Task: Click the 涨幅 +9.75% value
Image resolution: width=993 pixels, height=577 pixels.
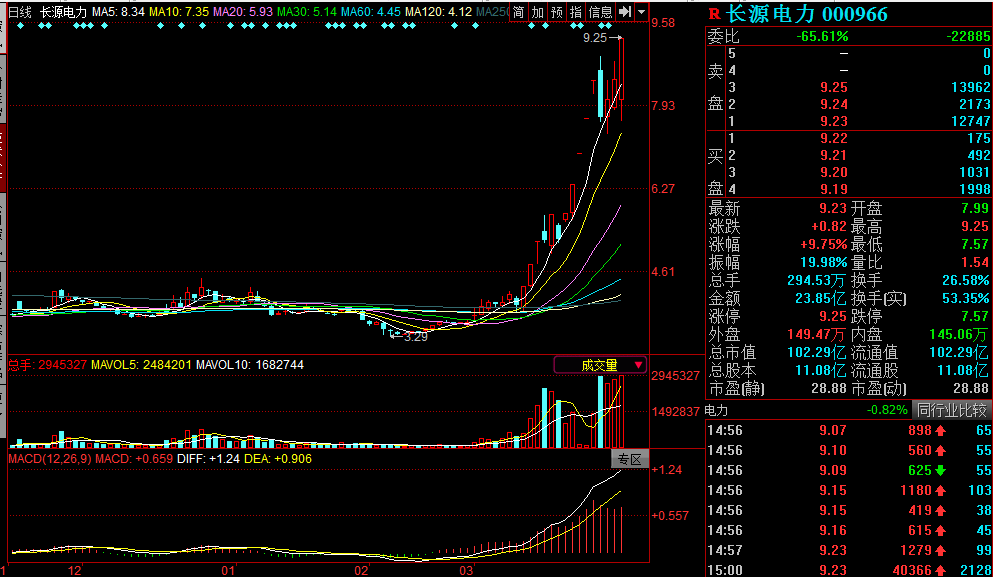Action: click(823, 244)
